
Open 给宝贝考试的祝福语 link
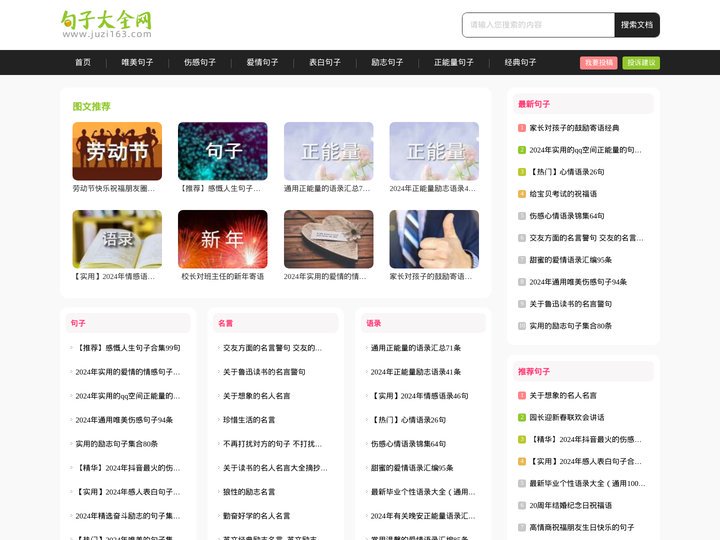click(563, 194)
